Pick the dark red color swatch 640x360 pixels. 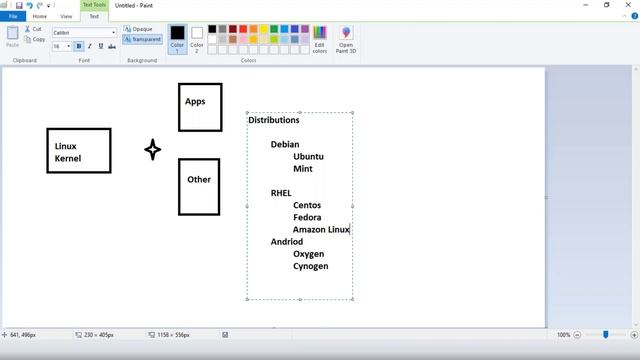pos(233,29)
